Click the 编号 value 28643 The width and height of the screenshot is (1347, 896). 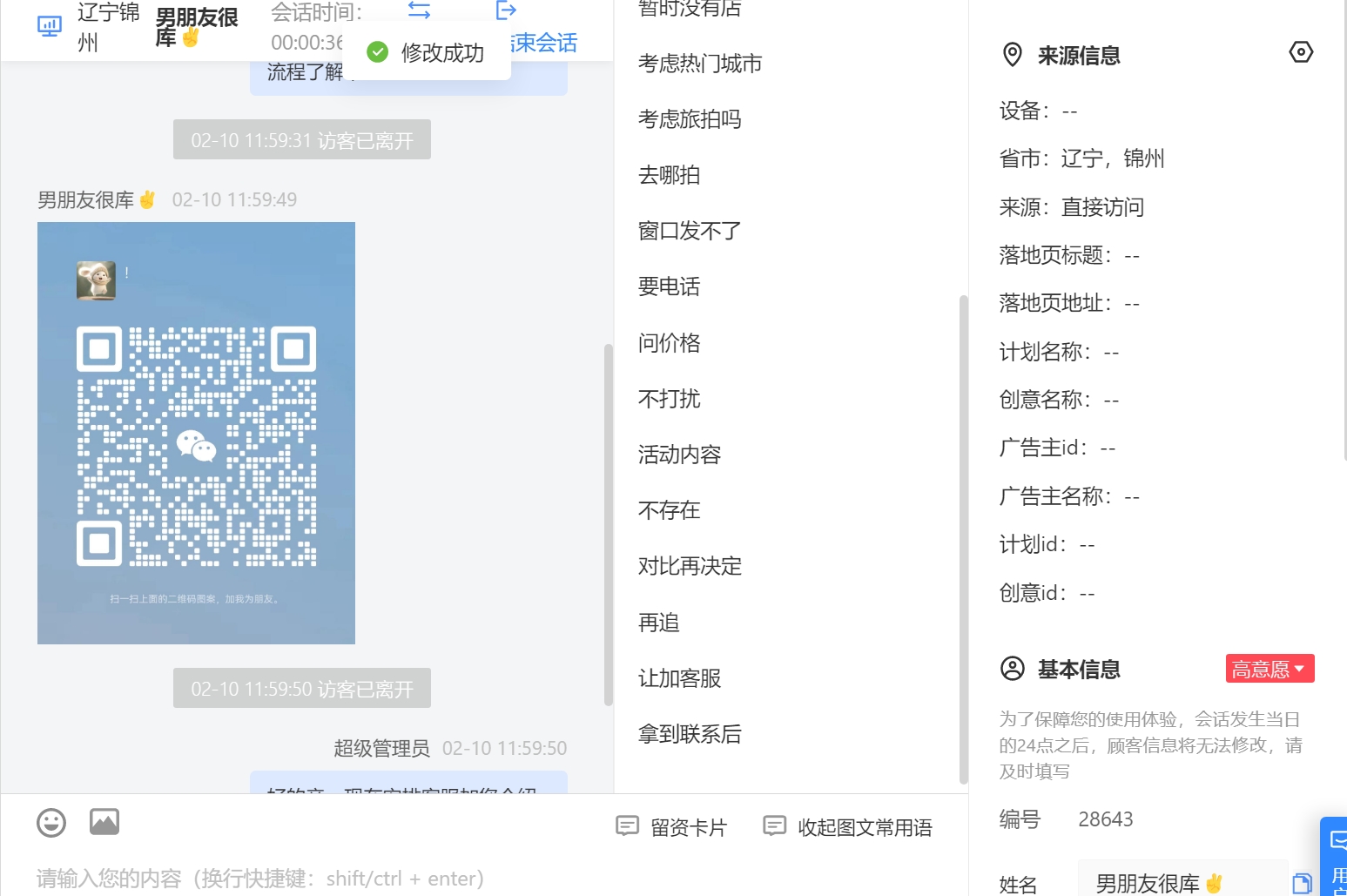[1106, 819]
